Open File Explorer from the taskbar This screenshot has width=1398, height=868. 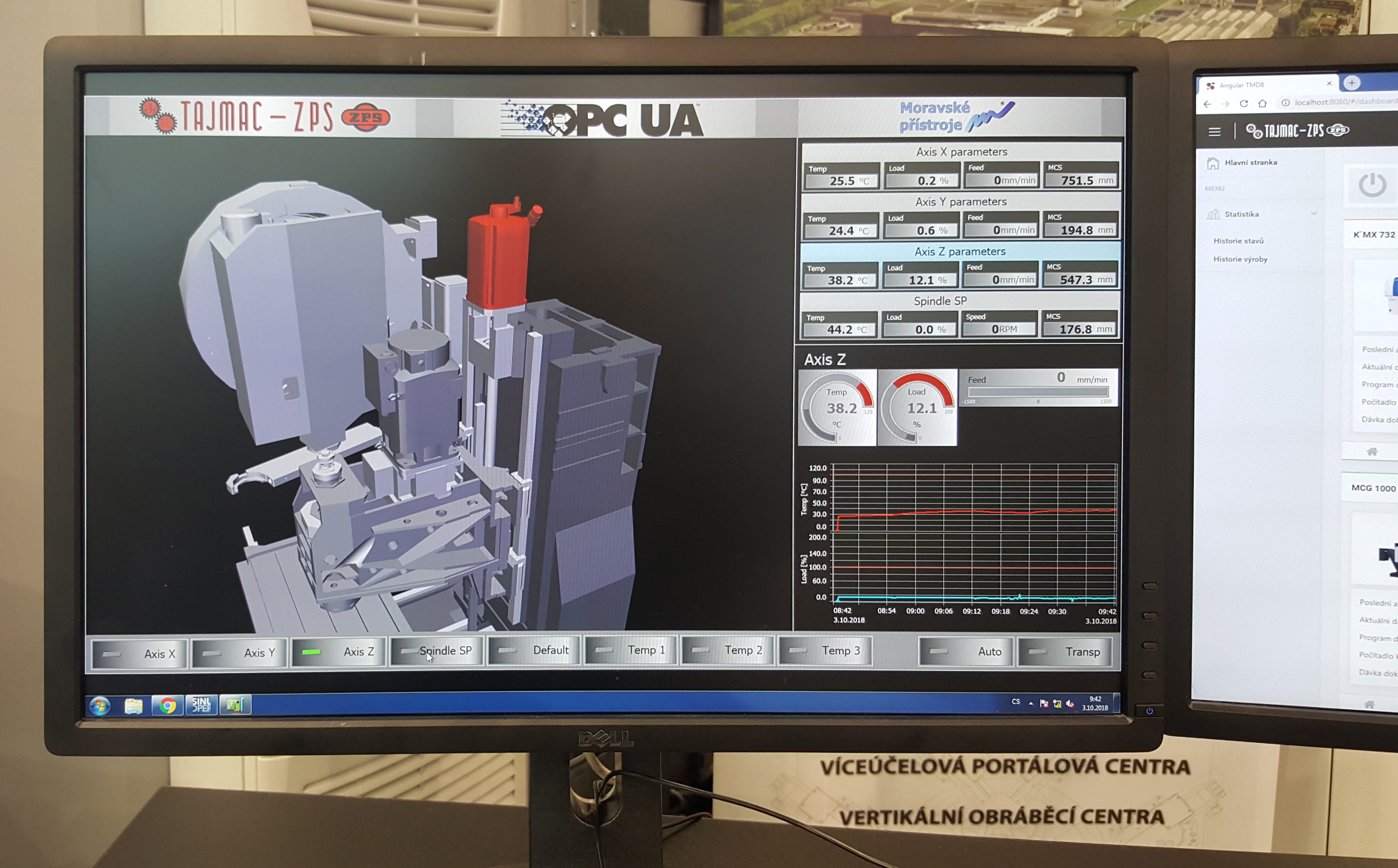pos(134,706)
